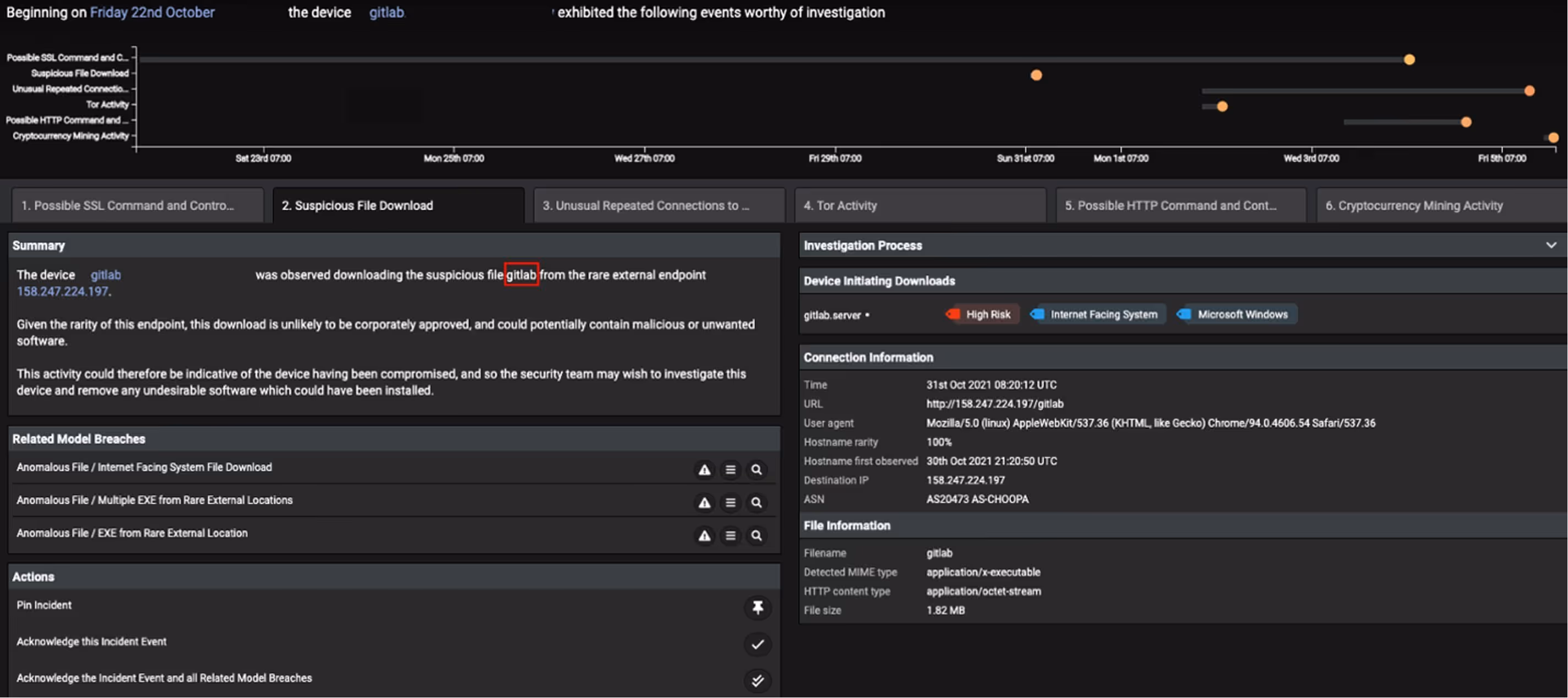Screen dimensions: 1568x698
Task: Click Suspicious File Download timeline dot
Action: click(x=1036, y=75)
